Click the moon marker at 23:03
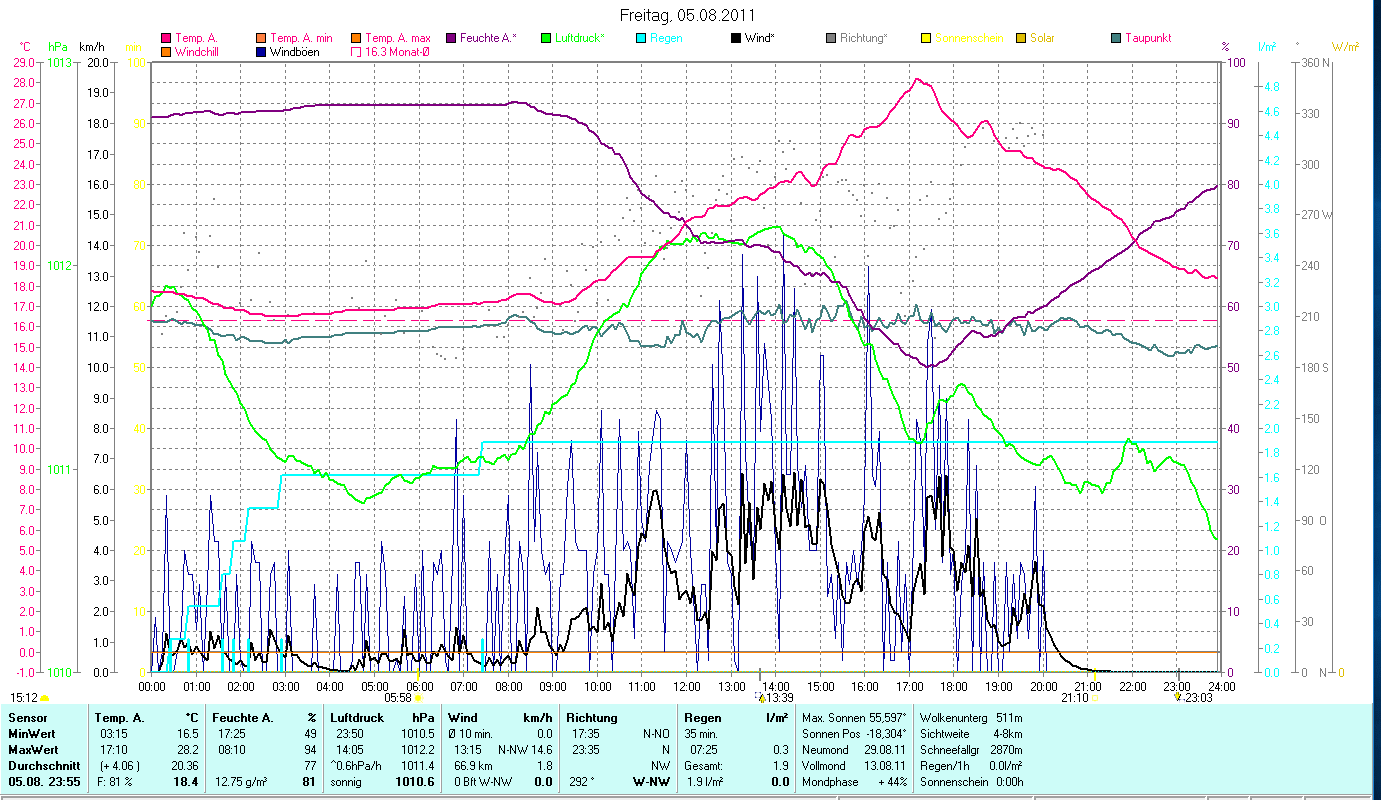 tap(1178, 697)
